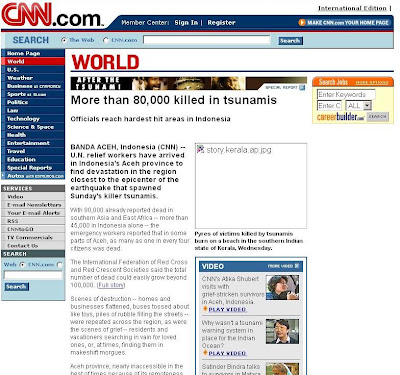Open the Business section
Viewport: 400px width, 375px height.
point(33,86)
